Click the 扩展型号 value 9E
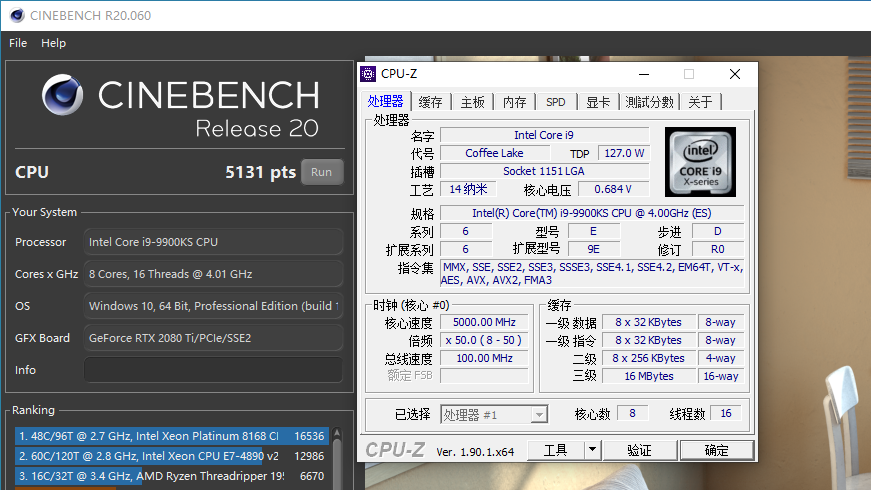 (593, 249)
